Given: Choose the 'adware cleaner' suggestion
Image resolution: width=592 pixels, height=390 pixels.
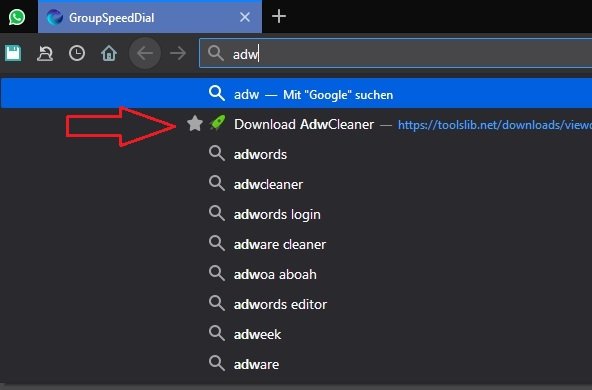Looking at the screenshot, I should point(296,244).
